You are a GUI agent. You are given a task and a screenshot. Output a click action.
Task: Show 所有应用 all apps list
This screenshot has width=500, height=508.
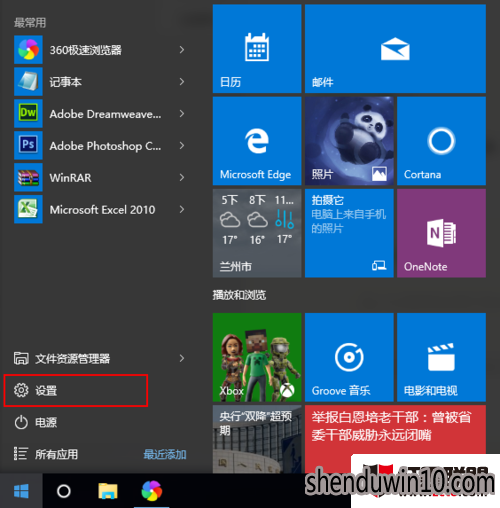47,454
